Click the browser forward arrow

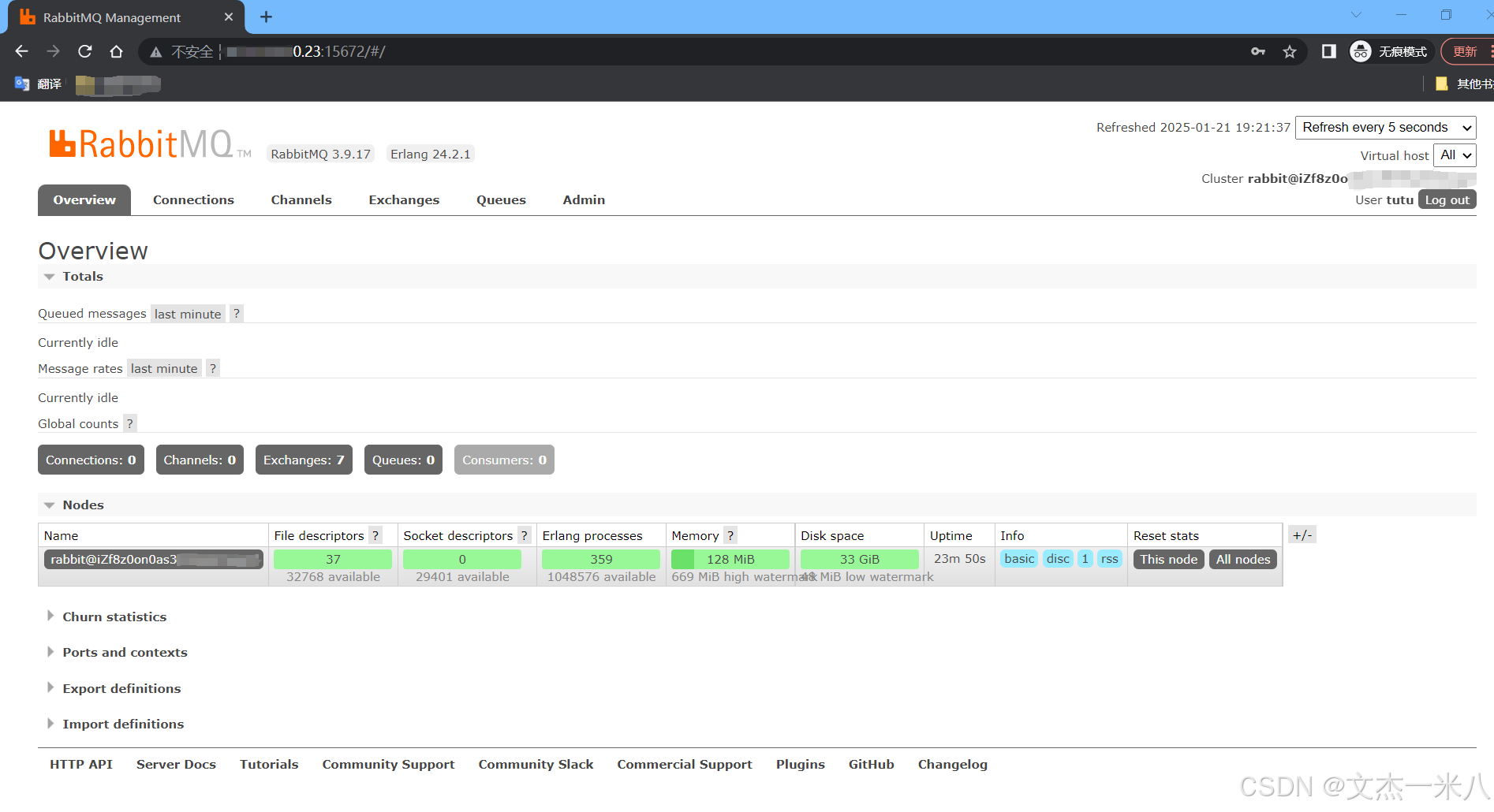point(53,51)
